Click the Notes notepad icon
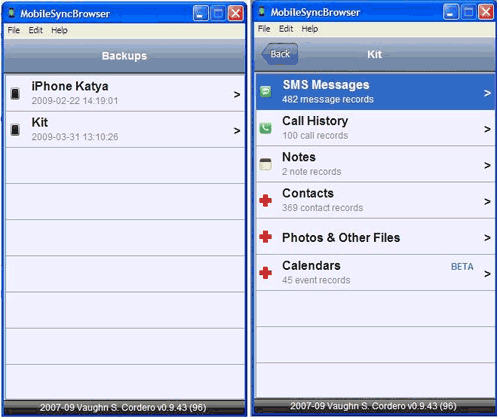This screenshot has width=500, height=419. pos(266,164)
